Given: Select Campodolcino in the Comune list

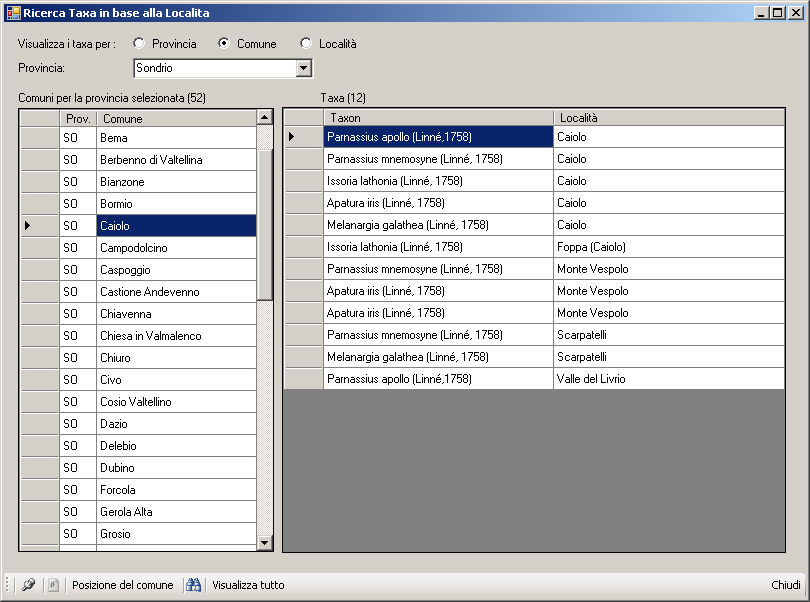Looking at the screenshot, I should (x=176, y=248).
